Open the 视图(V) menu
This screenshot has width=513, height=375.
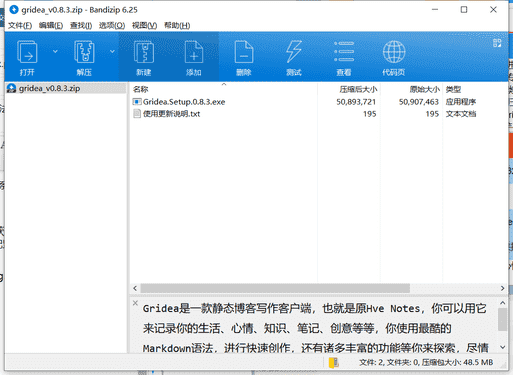(144, 25)
